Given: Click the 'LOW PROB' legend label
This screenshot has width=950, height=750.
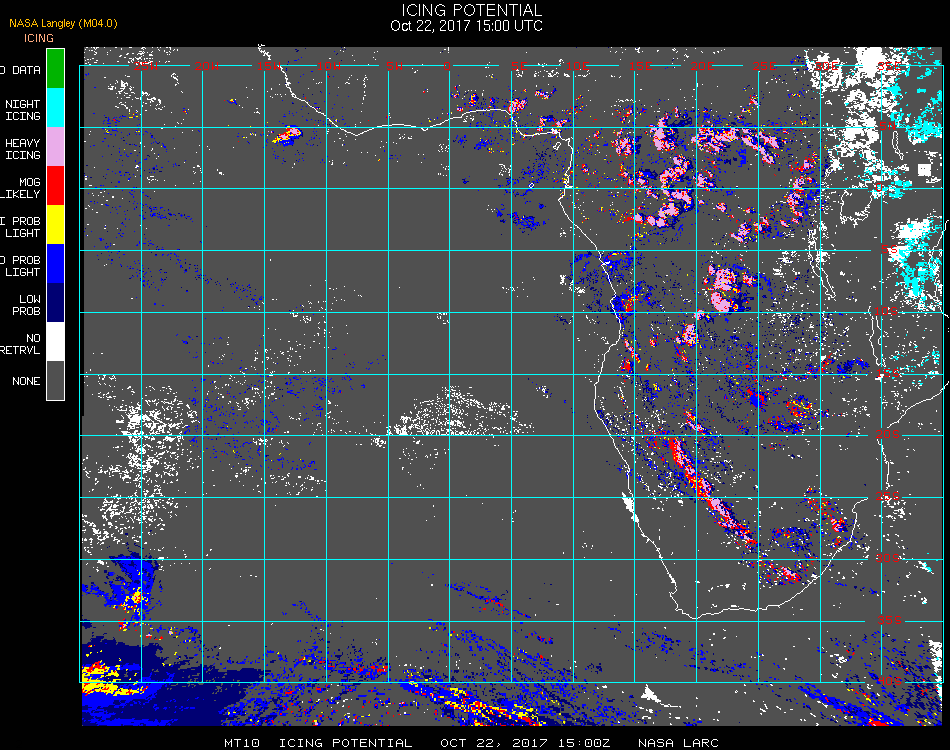Looking at the screenshot, I should click(x=27, y=305).
